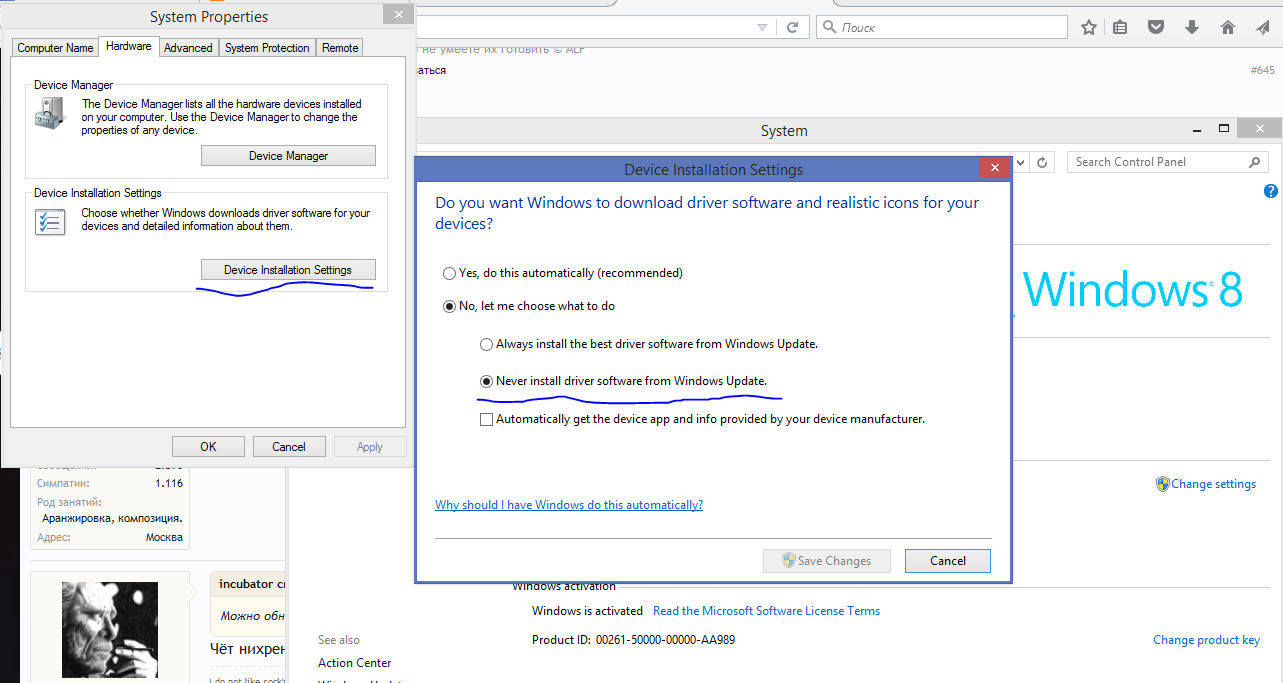This screenshot has width=1283, height=683.
Task: Click the Device Installation Settings button
Action: [288, 270]
